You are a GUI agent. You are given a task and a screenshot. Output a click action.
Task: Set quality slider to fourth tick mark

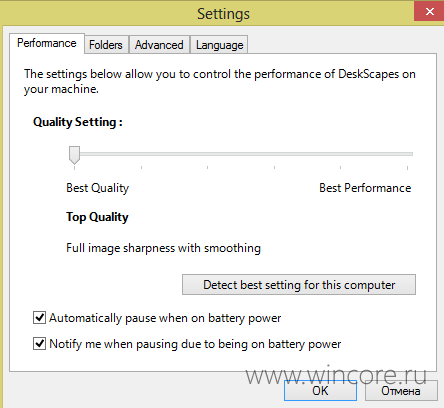click(274, 154)
